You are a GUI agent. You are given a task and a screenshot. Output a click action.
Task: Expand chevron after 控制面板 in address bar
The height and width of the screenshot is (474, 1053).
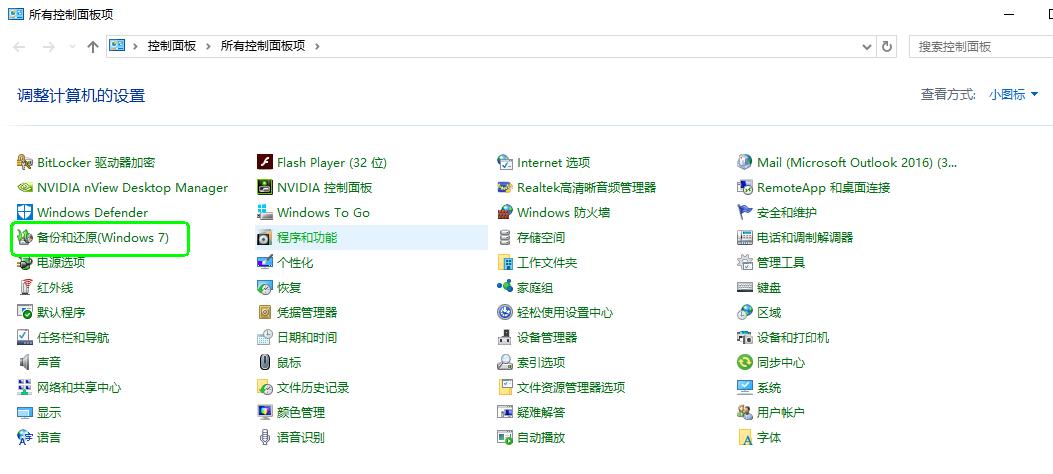tap(208, 46)
